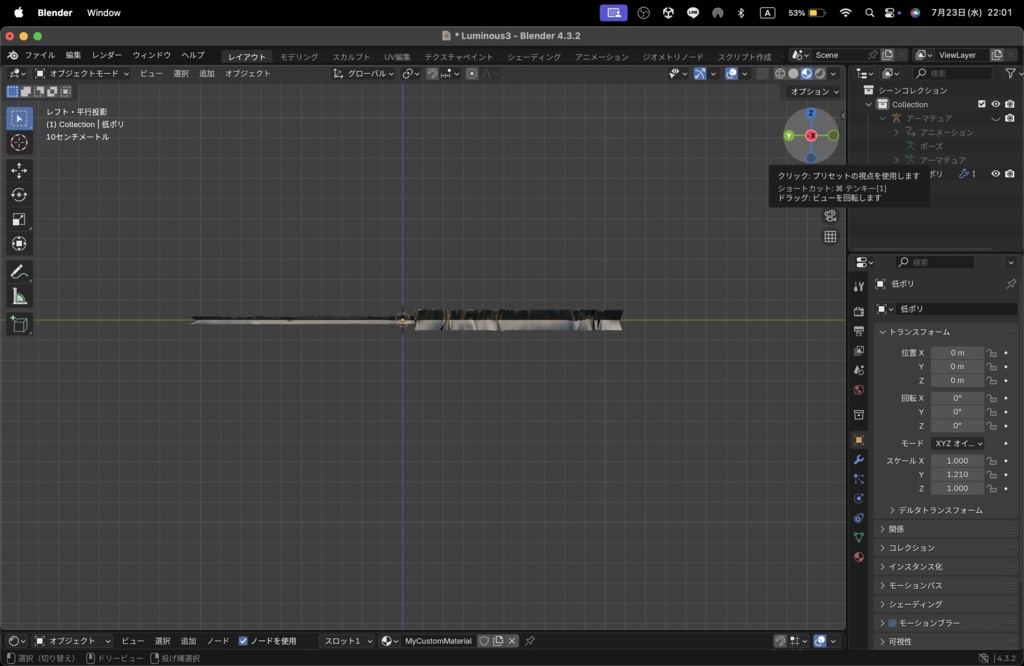This screenshot has height=666, width=1024.
Task: Click the green Y axis on navigation gizmo
Action: click(789, 136)
